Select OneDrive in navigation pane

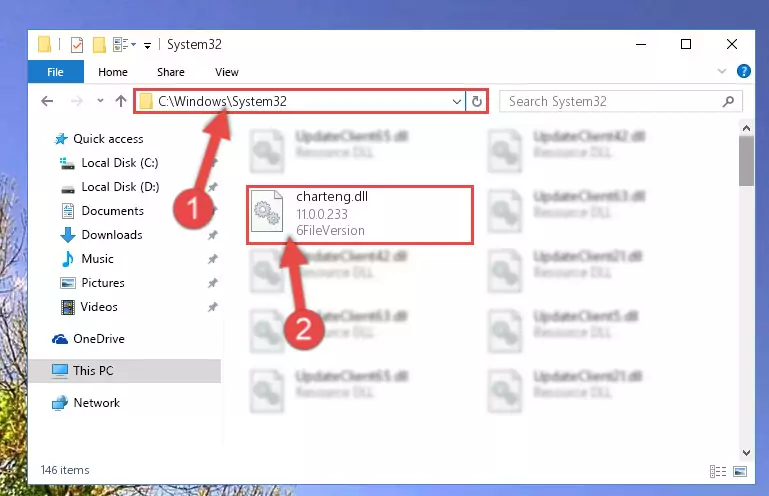coord(88,339)
